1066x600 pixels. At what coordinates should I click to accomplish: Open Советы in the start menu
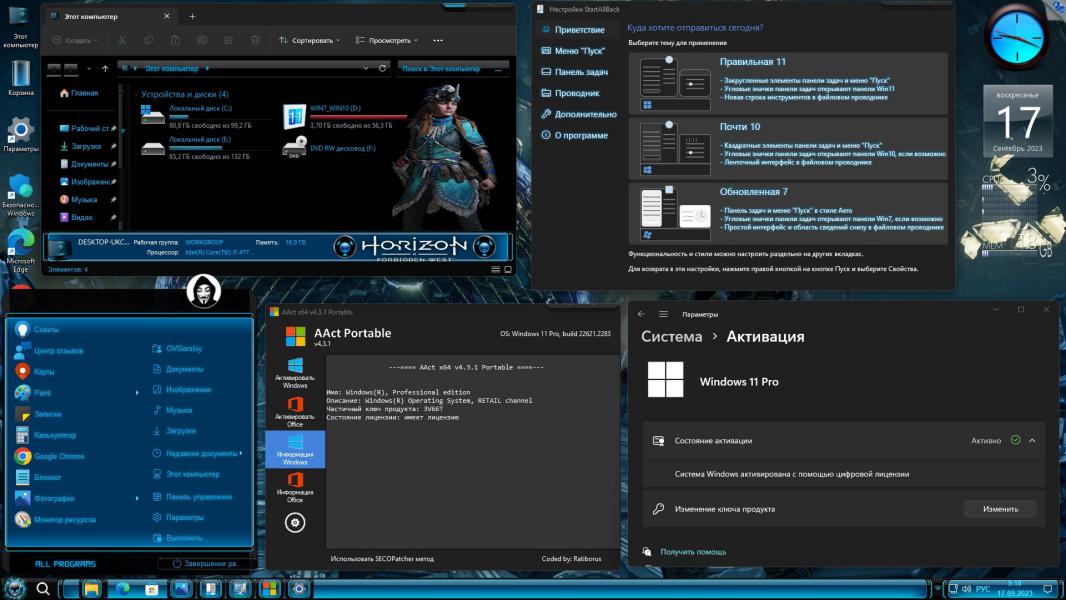(37, 330)
